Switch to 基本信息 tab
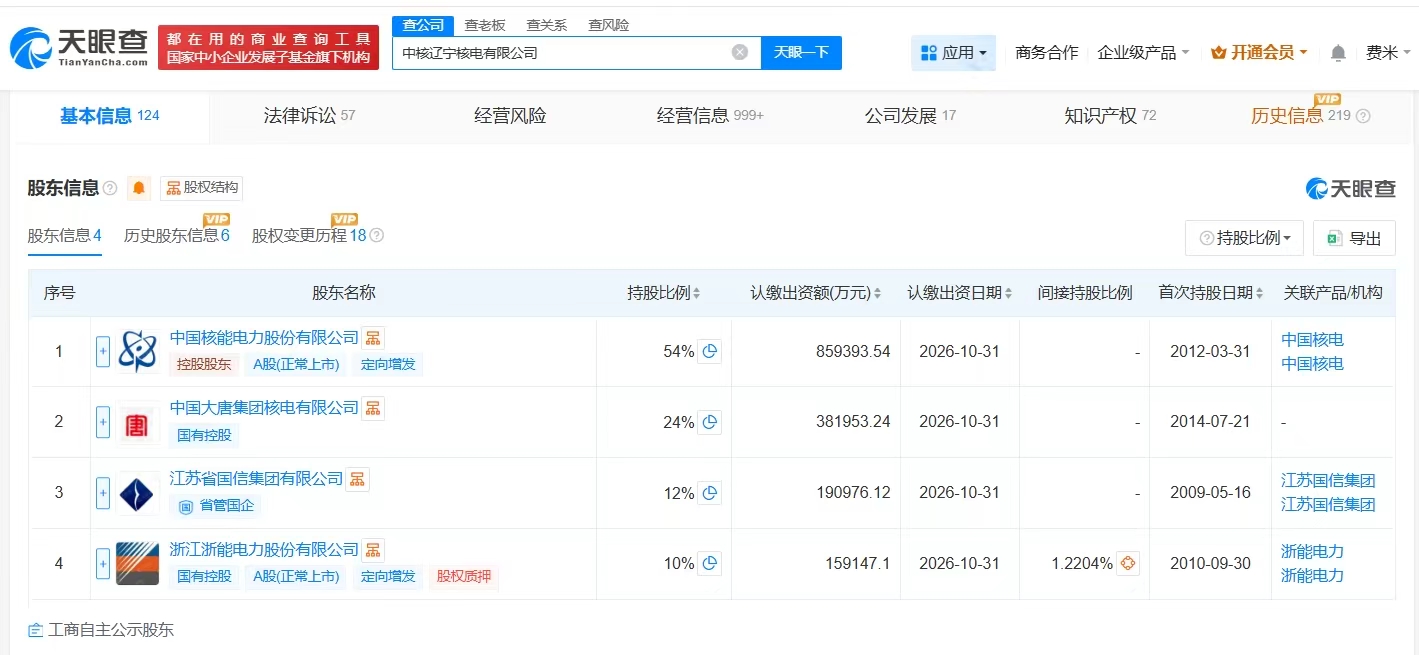 point(110,116)
